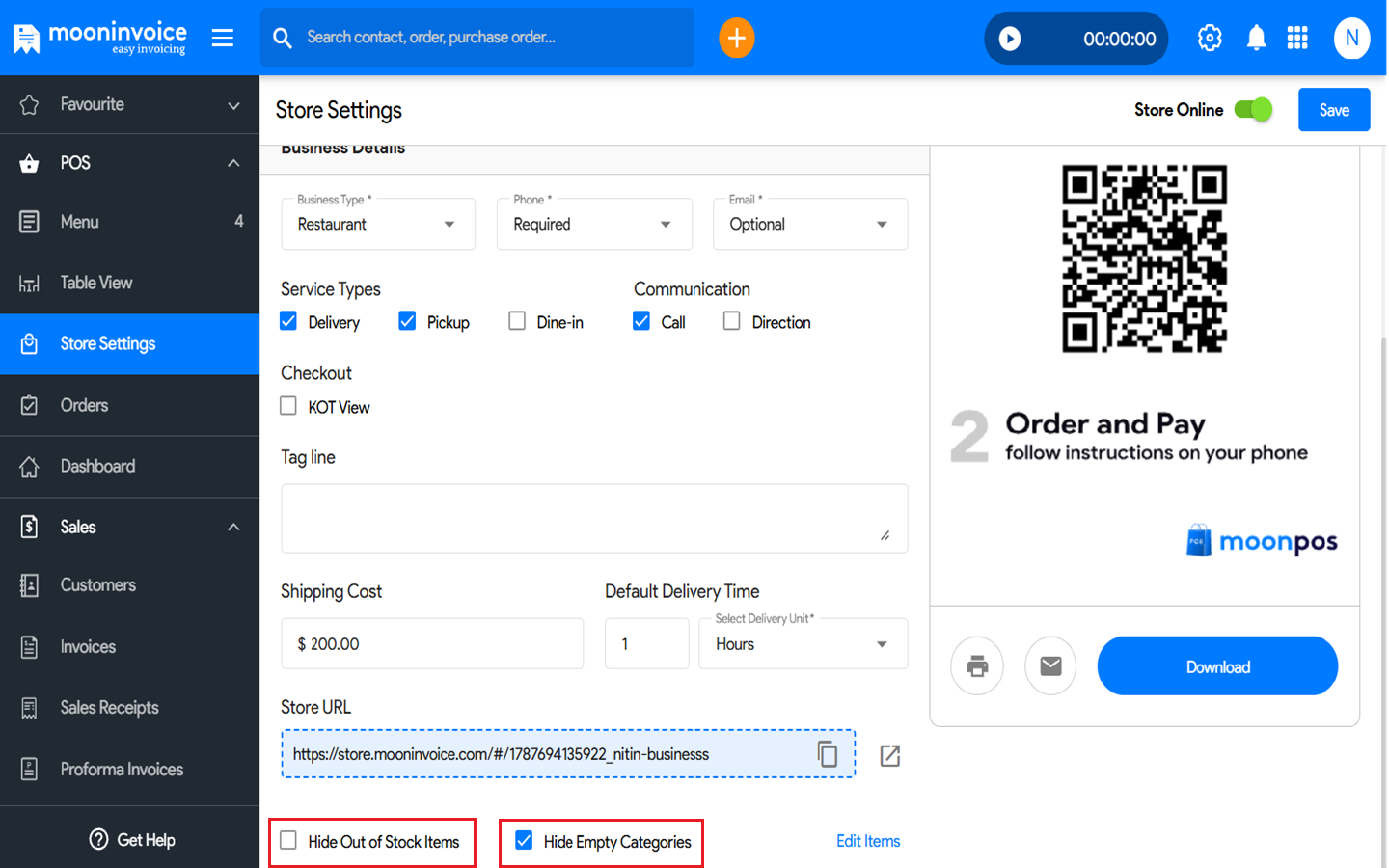The image size is (1389, 868).
Task: Click the Edit Items link
Action: coord(868,841)
